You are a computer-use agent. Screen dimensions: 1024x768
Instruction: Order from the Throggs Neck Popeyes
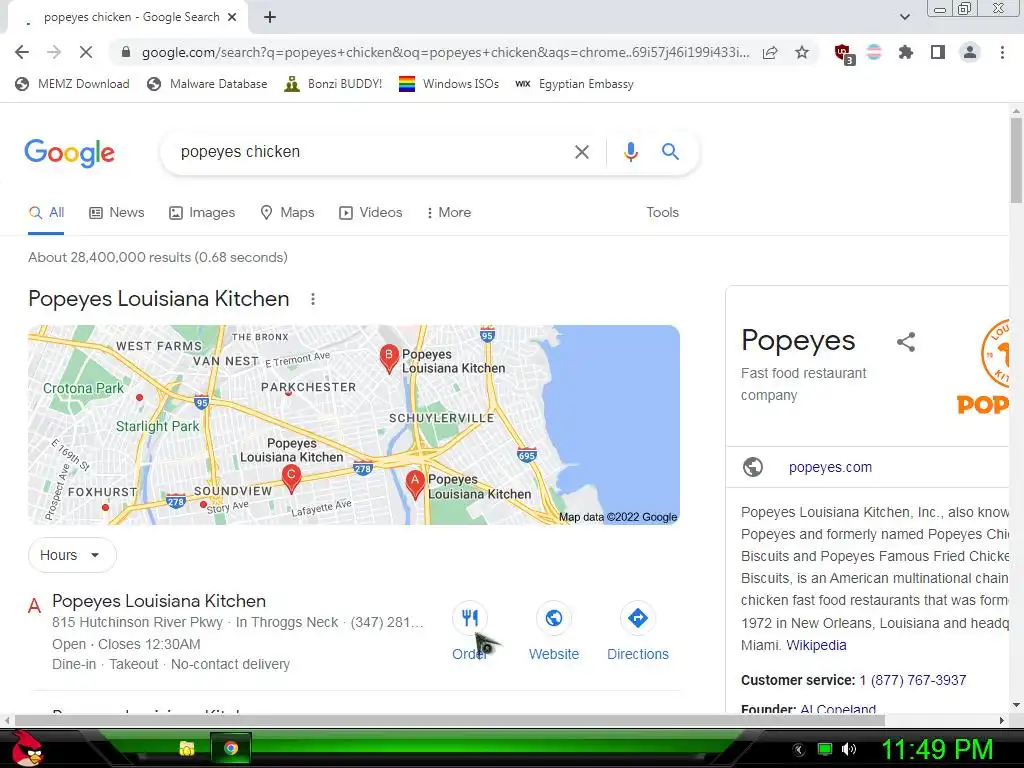[x=470, y=631]
